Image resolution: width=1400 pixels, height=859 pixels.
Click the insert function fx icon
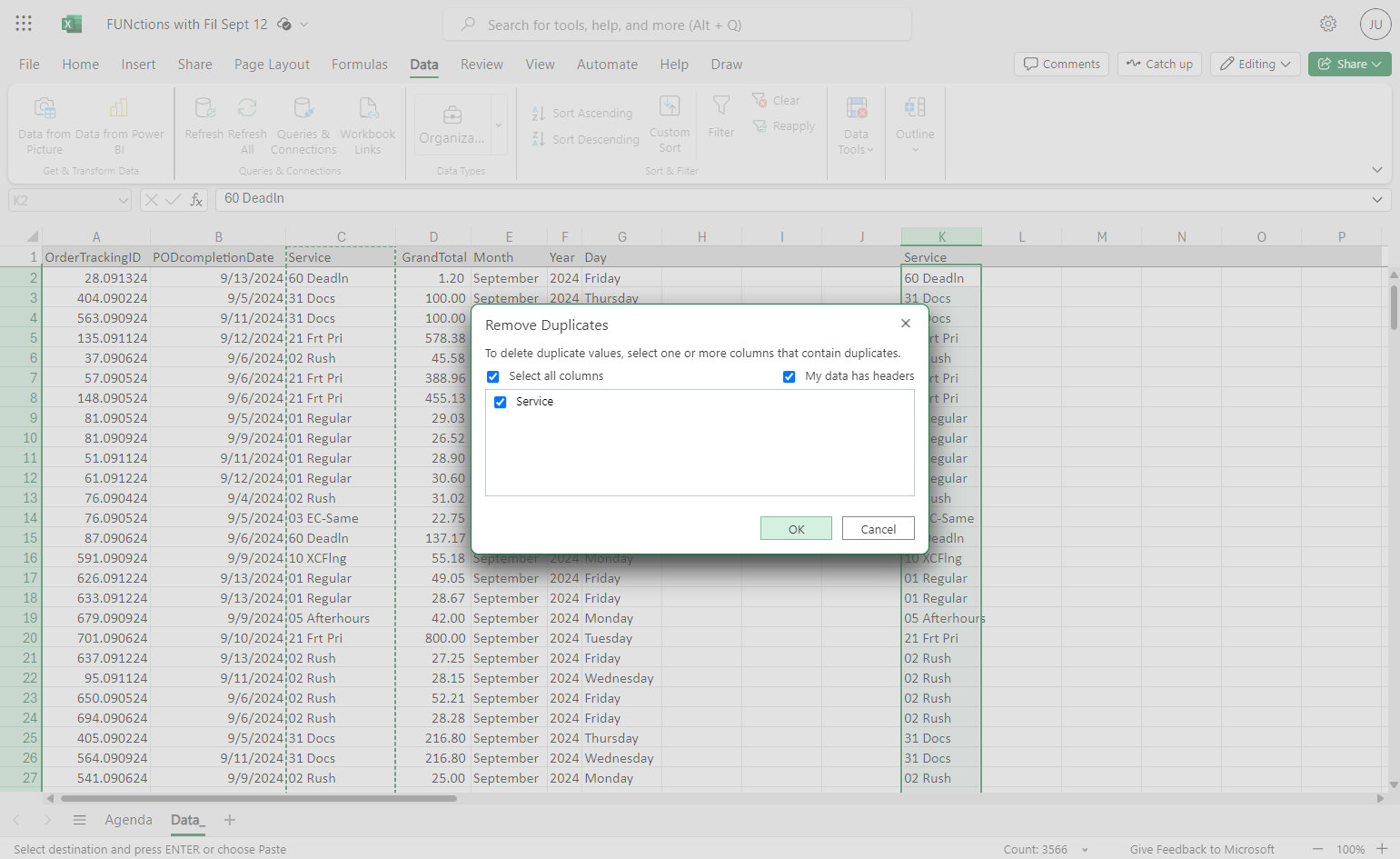click(196, 199)
